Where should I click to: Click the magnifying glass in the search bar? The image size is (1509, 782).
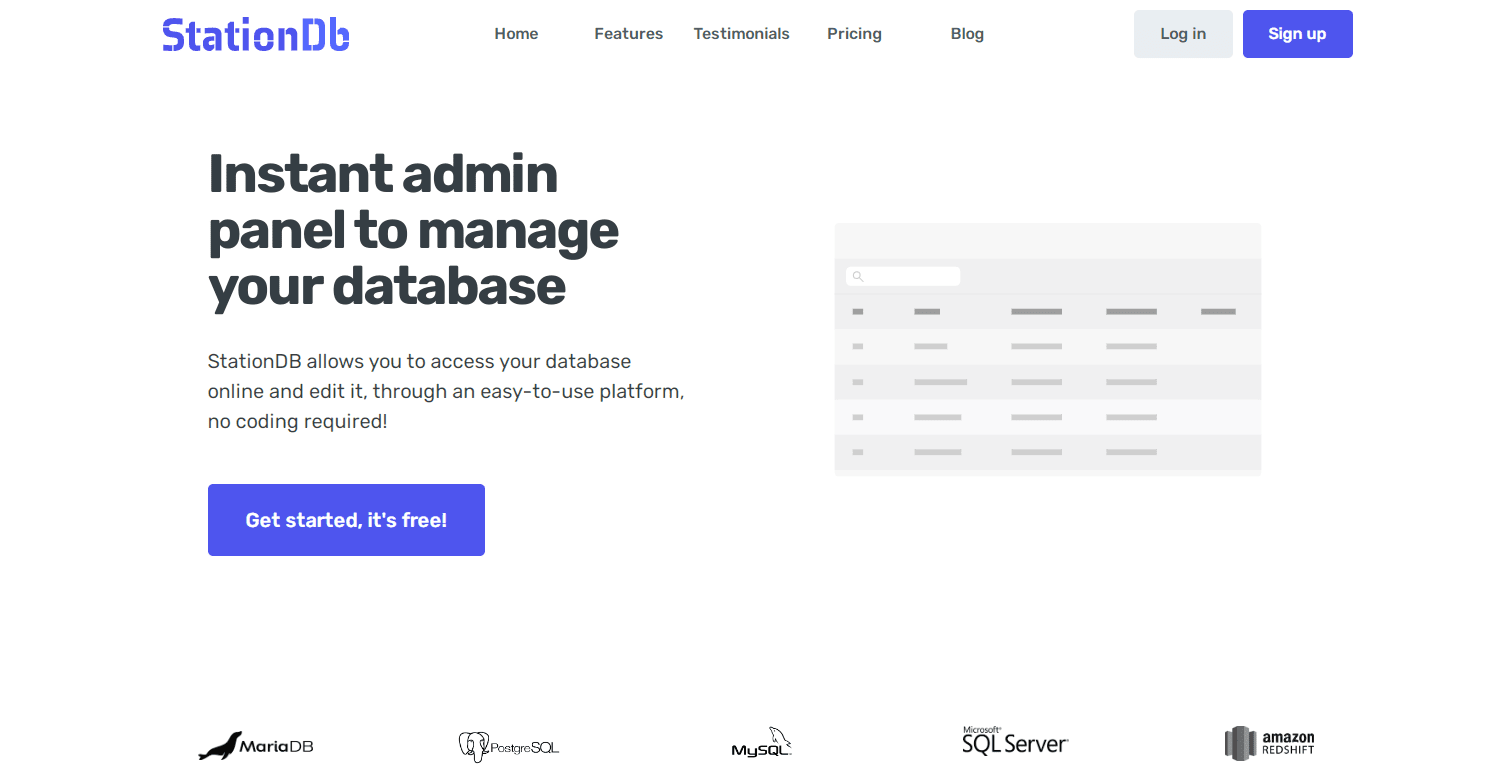(x=858, y=276)
